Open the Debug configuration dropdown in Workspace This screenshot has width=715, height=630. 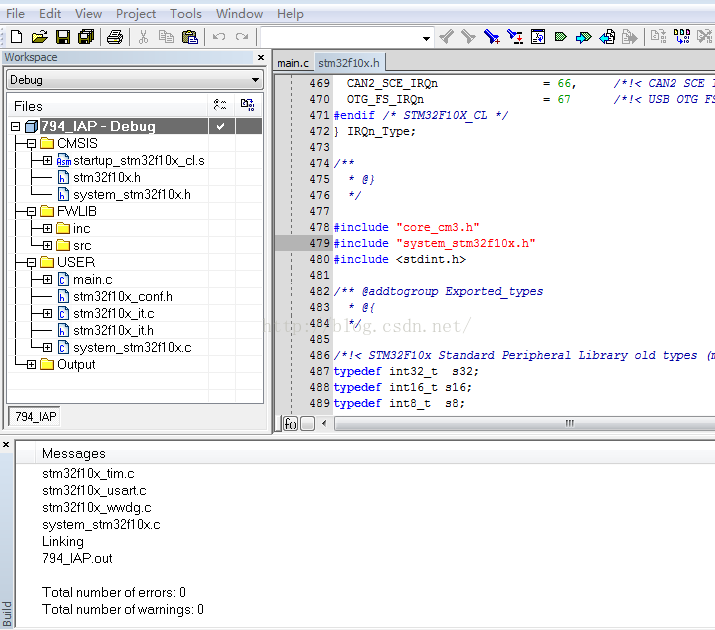pyautogui.click(x=256, y=80)
